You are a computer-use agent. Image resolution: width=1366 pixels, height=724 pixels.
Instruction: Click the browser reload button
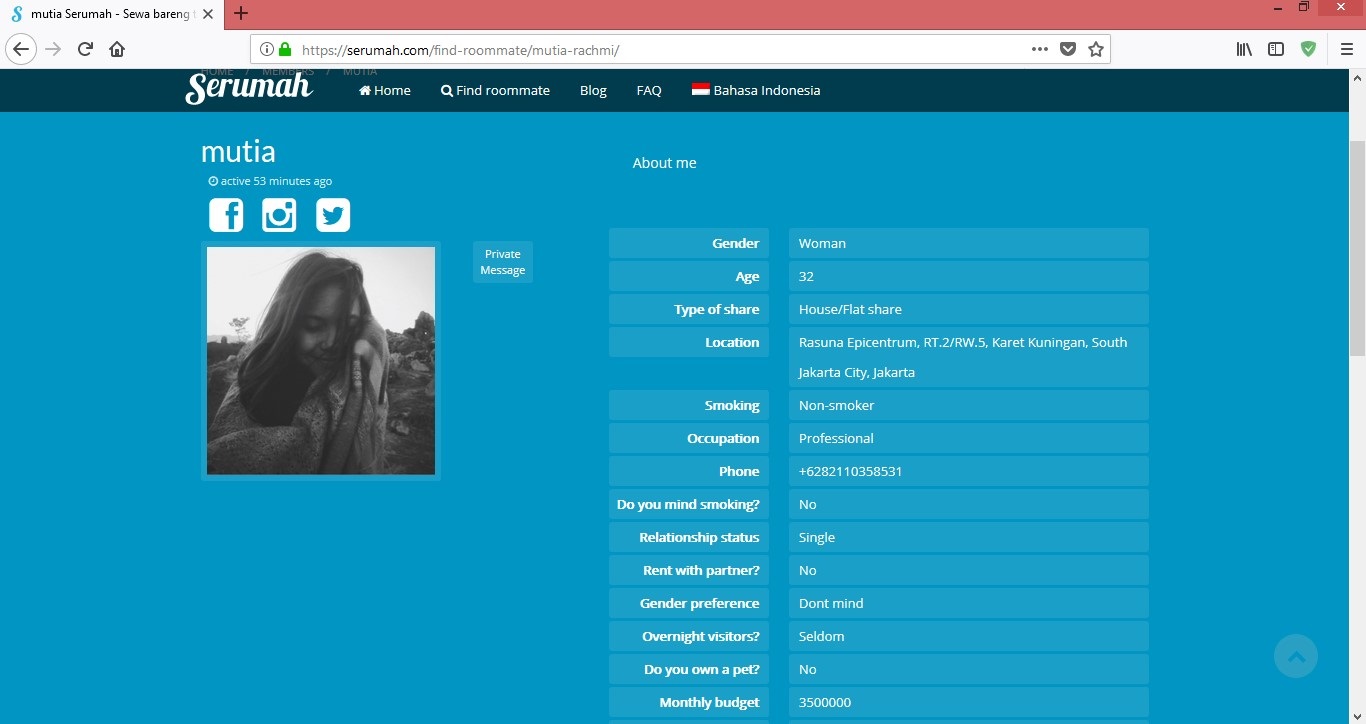pyautogui.click(x=86, y=49)
